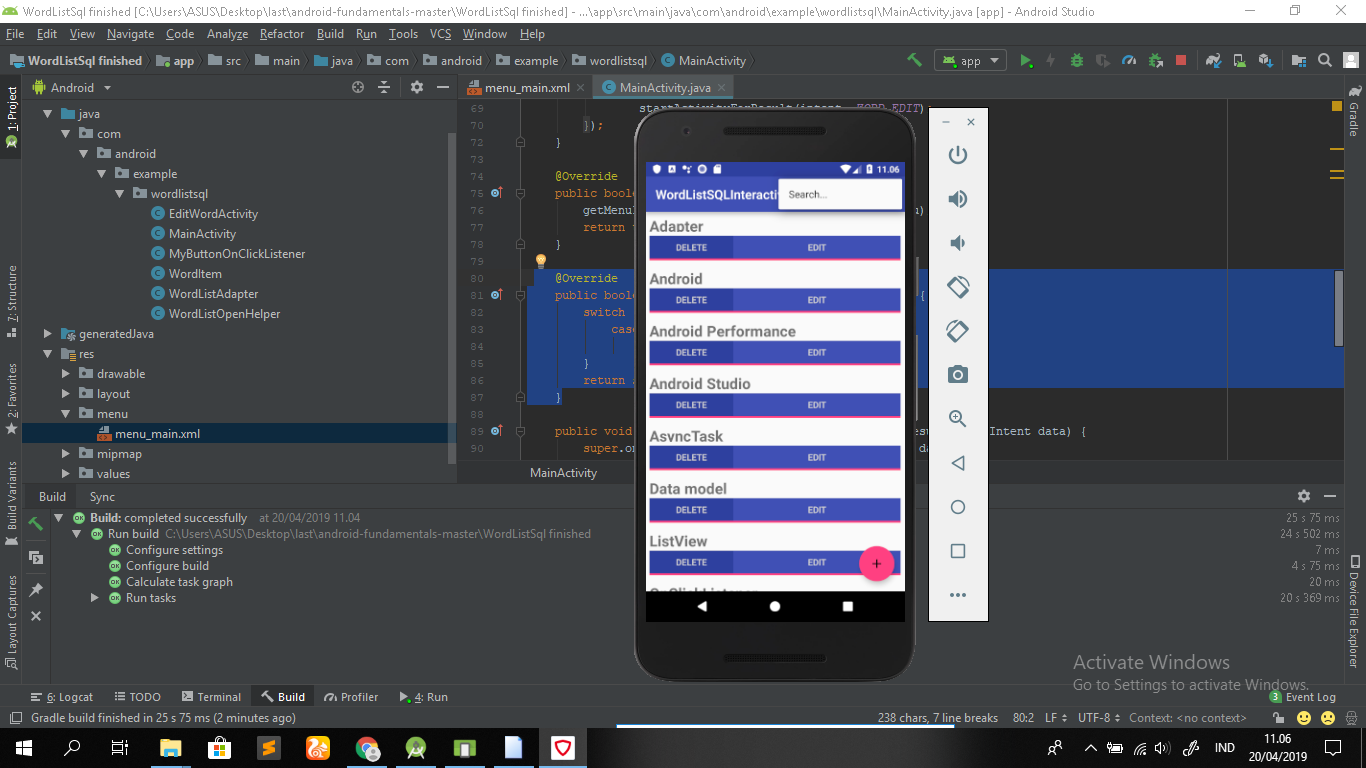Image resolution: width=1366 pixels, height=768 pixels.
Task: Stop the running app with red square
Action: 1181,60
